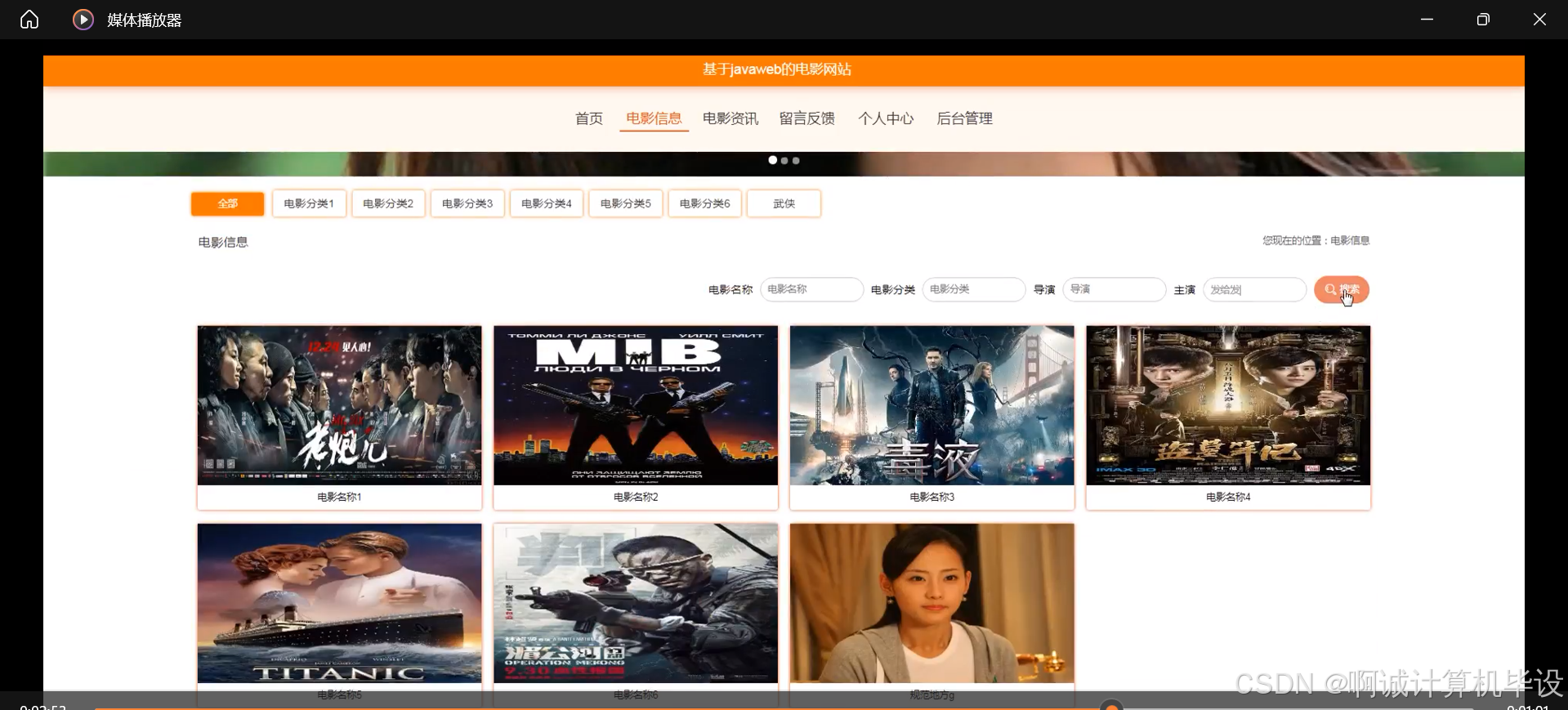This screenshot has height=710, width=1568.
Task: Select the first carousel dot
Action: coord(773,160)
